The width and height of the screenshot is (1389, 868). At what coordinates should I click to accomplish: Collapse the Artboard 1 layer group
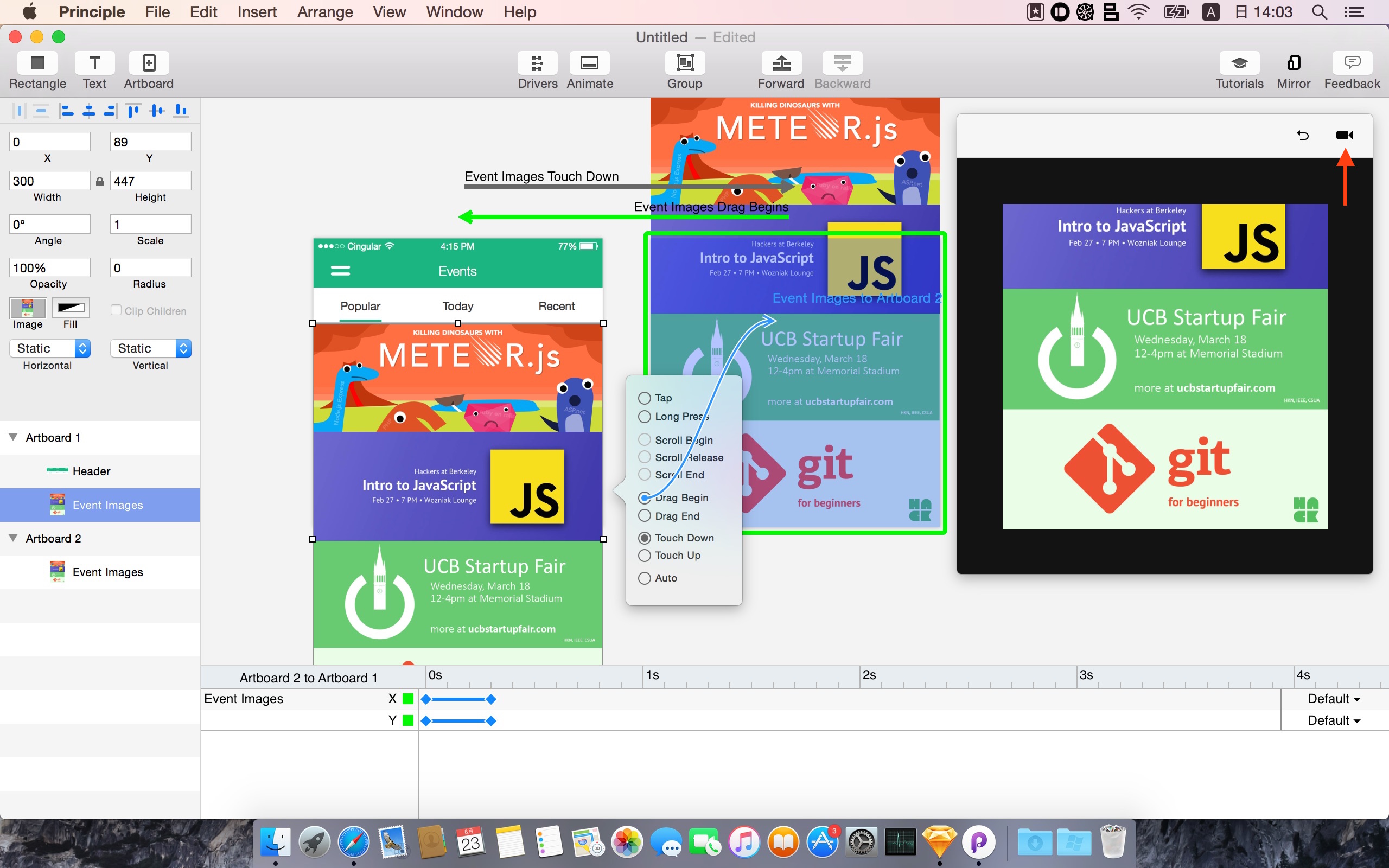click(x=13, y=437)
